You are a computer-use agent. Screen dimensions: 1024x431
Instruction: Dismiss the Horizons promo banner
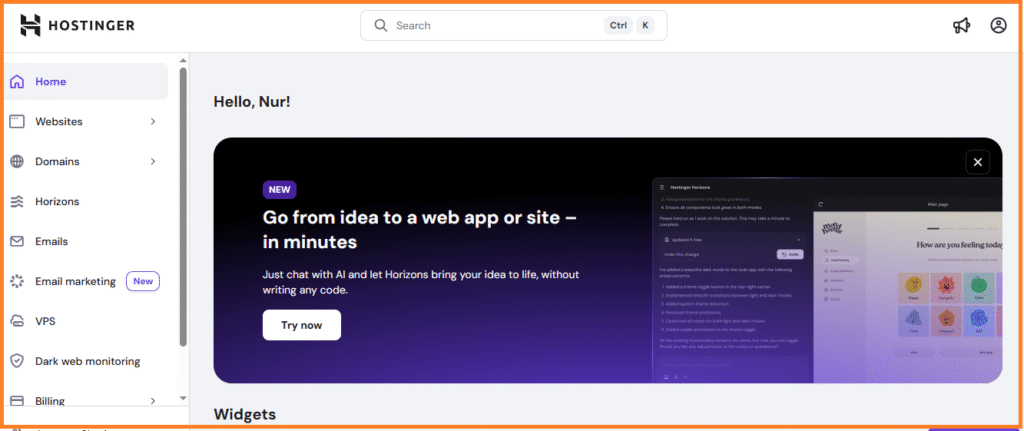pos(978,162)
